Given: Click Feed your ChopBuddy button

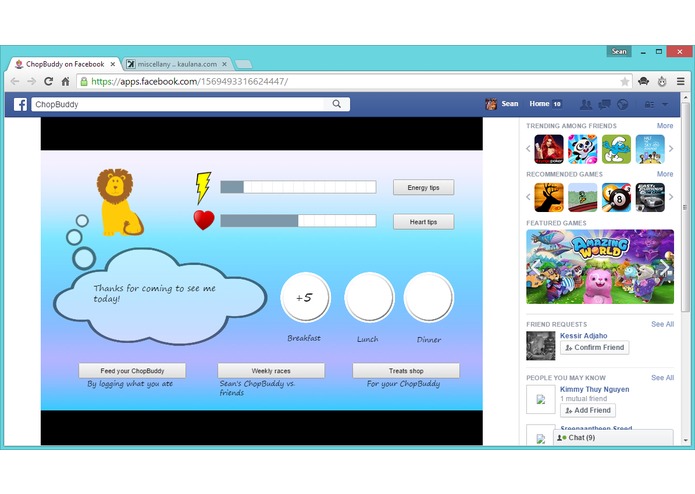Looking at the screenshot, I should coord(132,371).
